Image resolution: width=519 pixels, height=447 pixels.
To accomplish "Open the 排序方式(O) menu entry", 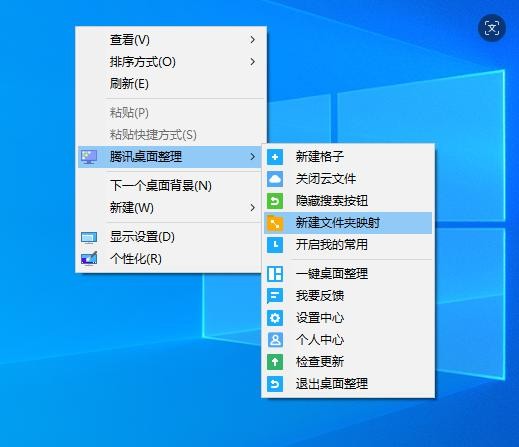I will (171, 62).
